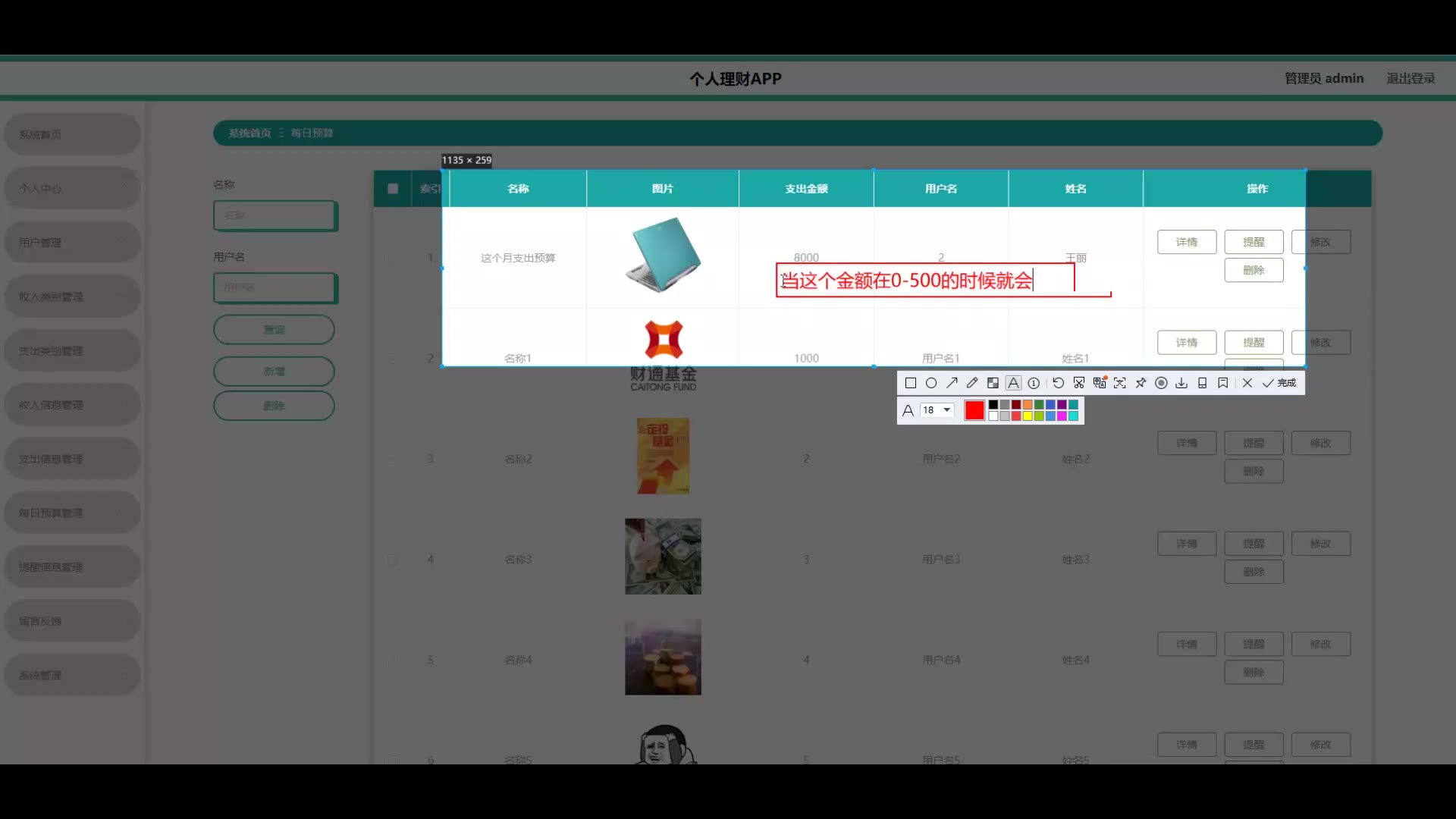Image resolution: width=1456 pixels, height=819 pixels.
Task: Click 修改 for the 名称3 row
Action: 1321,544
